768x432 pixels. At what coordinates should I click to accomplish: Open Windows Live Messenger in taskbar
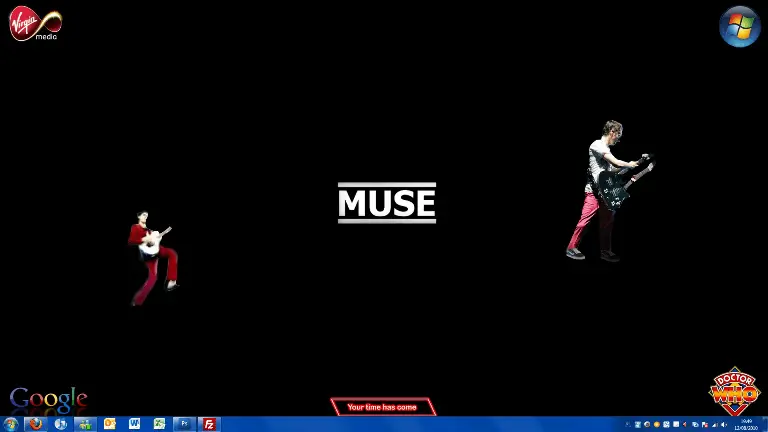tap(85, 424)
